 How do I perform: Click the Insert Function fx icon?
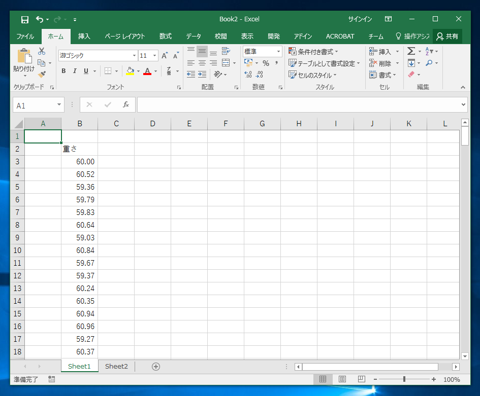[x=126, y=105]
